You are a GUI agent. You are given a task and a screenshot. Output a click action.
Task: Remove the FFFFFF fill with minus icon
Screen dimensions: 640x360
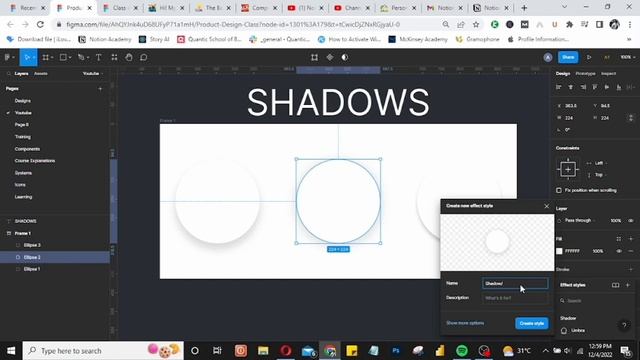click(631, 251)
